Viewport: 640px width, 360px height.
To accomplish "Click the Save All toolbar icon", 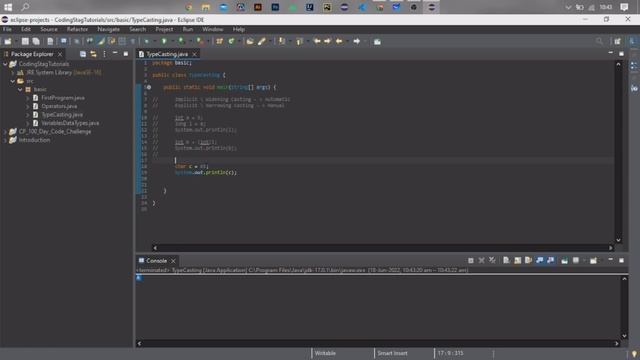I will [x=36, y=41].
